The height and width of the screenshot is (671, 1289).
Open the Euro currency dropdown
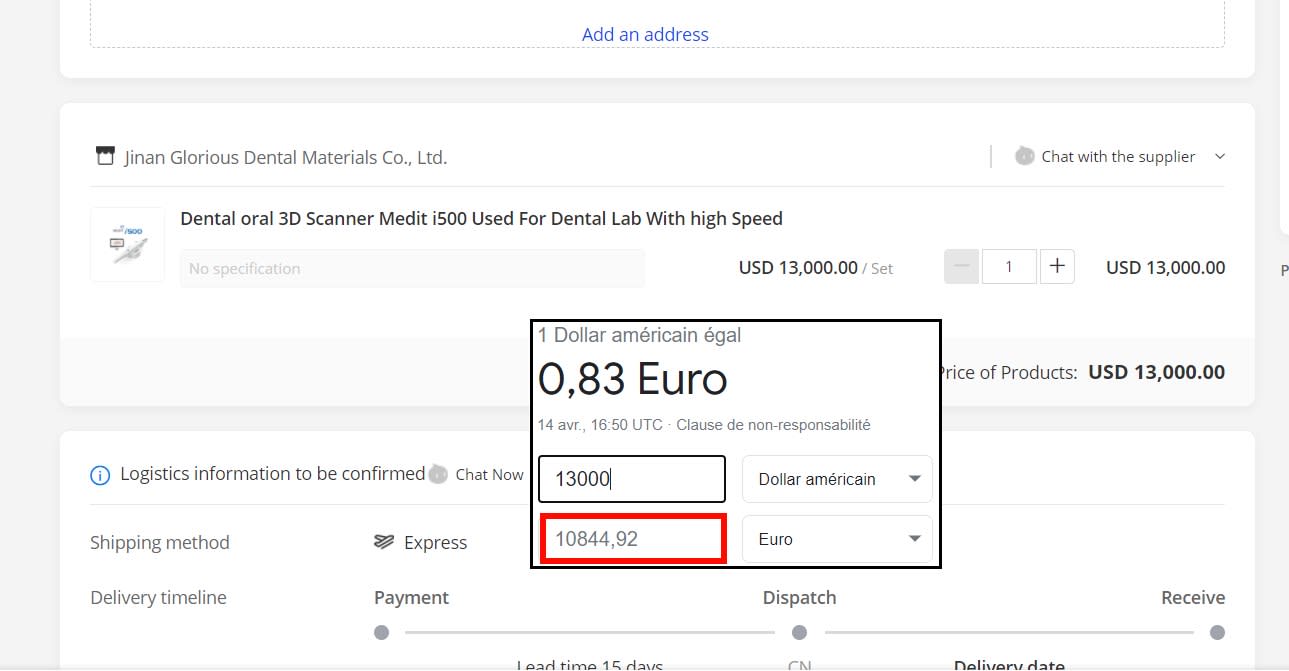tap(837, 539)
